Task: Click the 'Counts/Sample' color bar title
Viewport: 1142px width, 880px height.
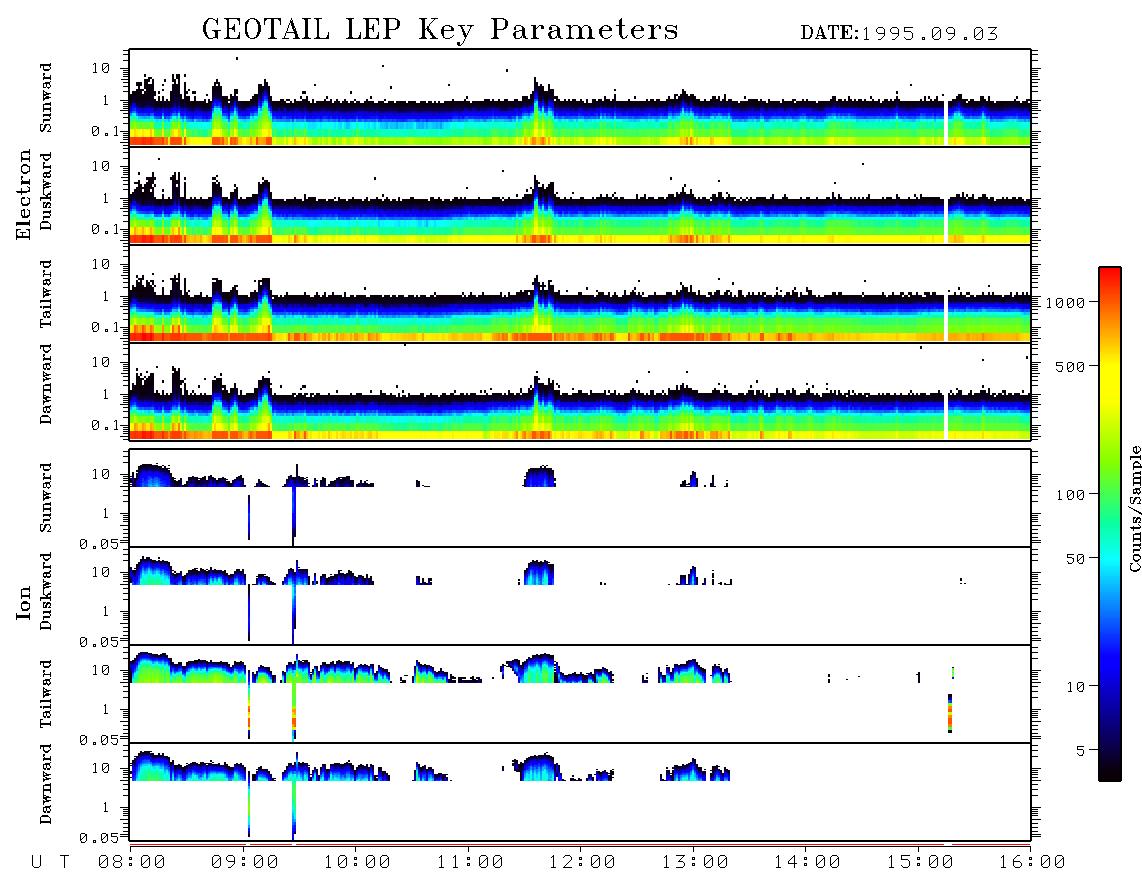Action: tap(1134, 508)
